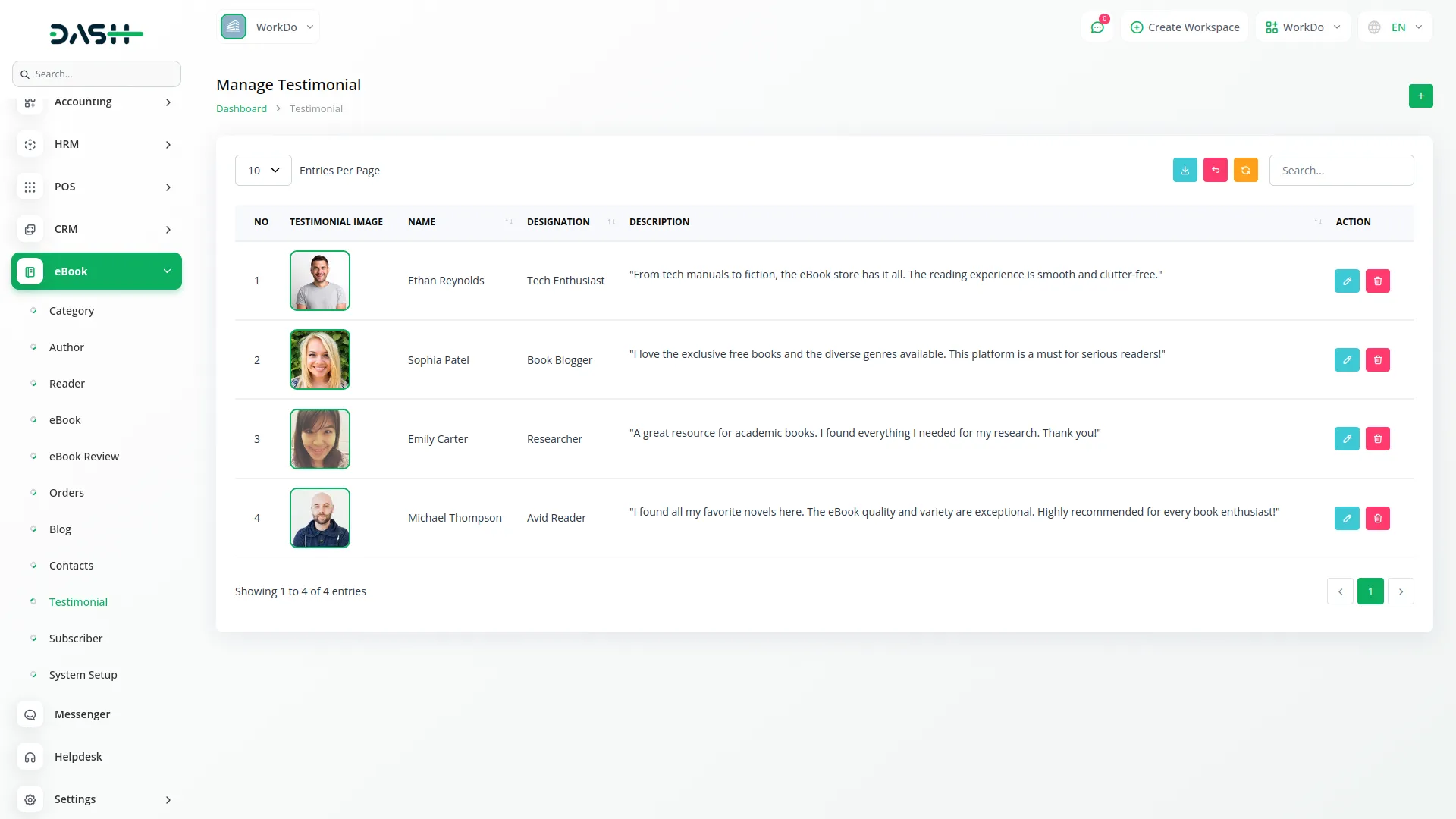
Task: Open entries per page dropdown
Action: (x=263, y=171)
